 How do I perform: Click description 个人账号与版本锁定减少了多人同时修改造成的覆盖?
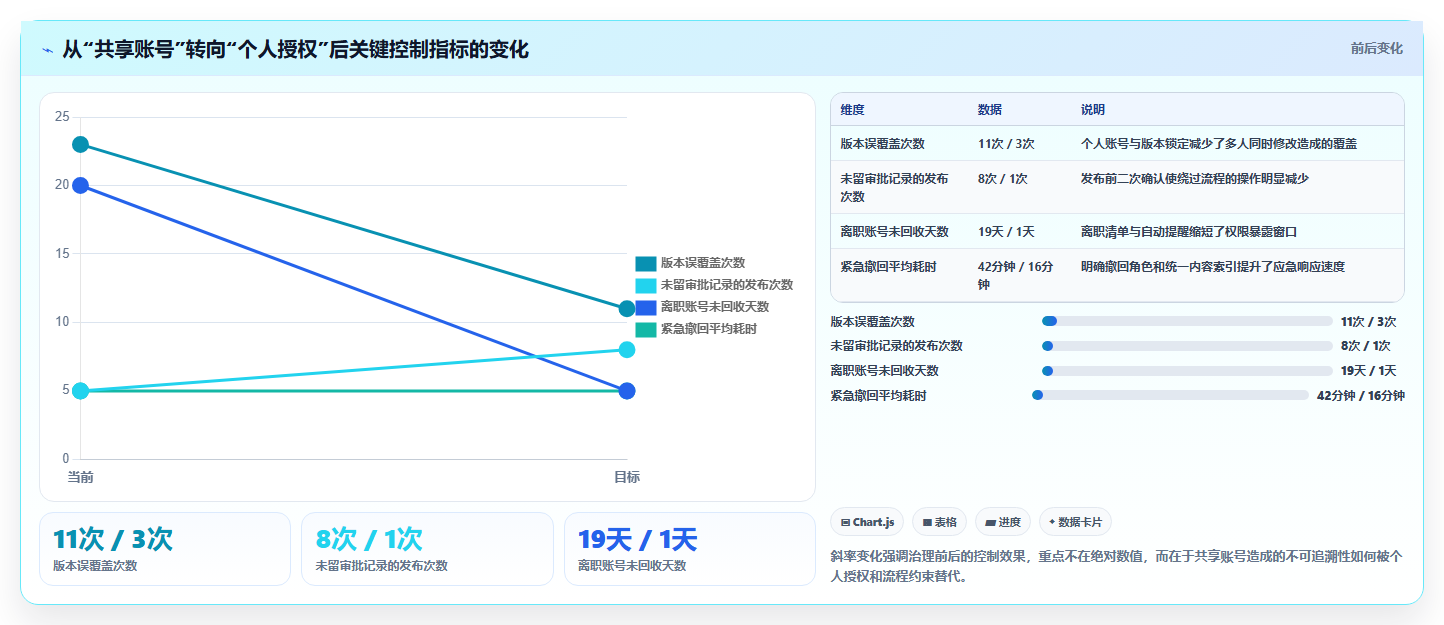pos(1219,144)
